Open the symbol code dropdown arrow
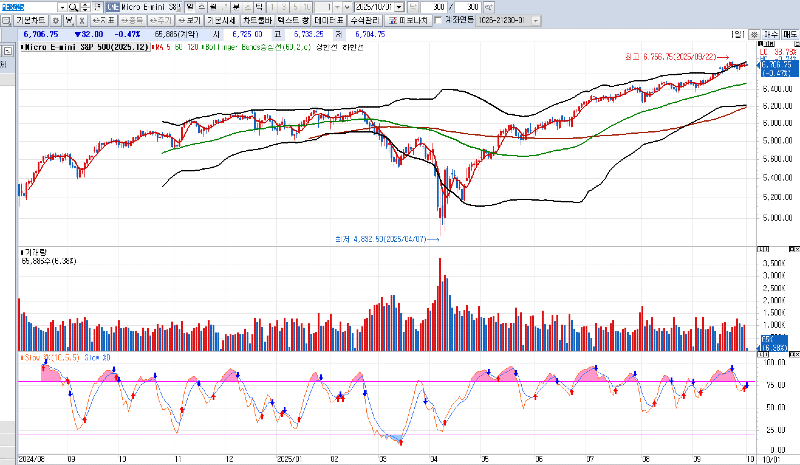The width and height of the screenshot is (800, 465). pyautogui.click(x=64, y=7)
